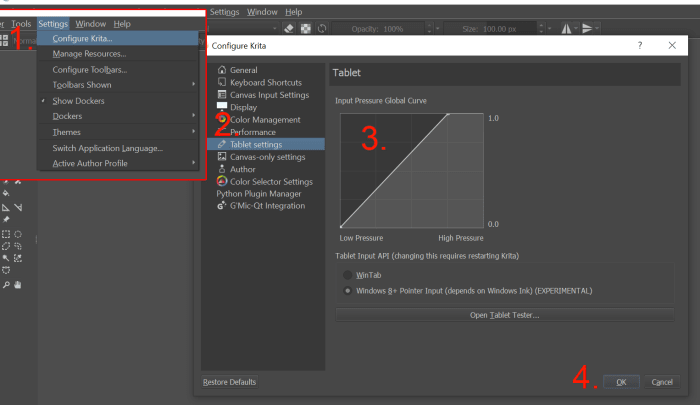700x405 pixels.
Task: Select the Elliptical Selection tool
Action: click(18, 234)
